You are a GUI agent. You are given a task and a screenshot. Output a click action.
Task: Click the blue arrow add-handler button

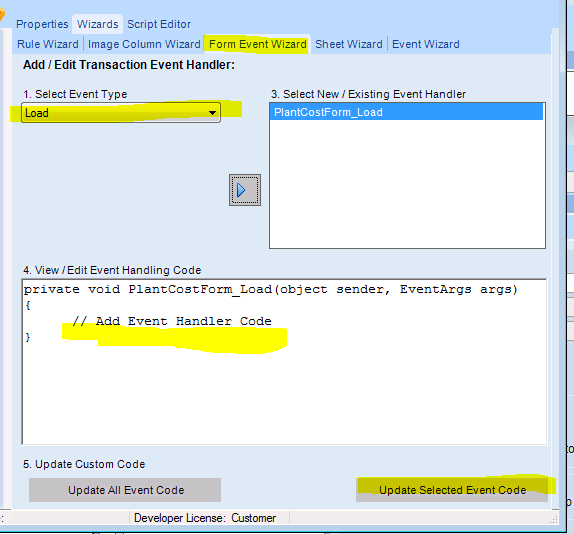pyautogui.click(x=245, y=190)
